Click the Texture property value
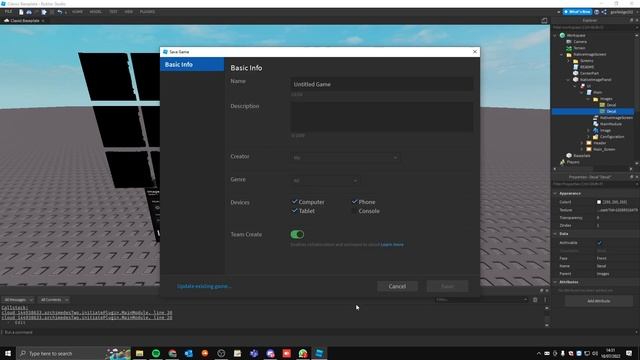640x360 pixels. pyautogui.click(x=617, y=210)
